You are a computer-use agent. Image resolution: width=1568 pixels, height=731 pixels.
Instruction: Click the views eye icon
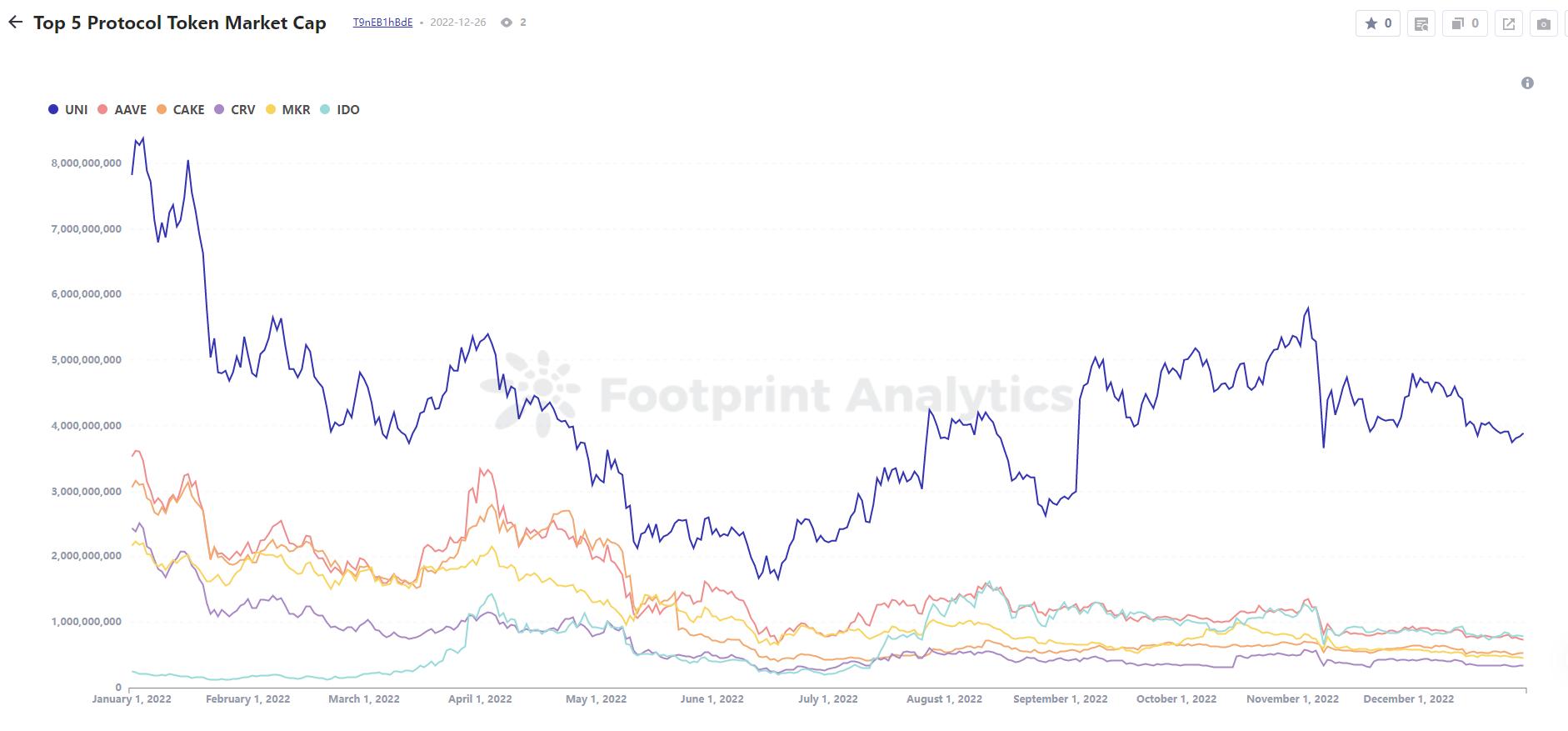pyautogui.click(x=507, y=23)
